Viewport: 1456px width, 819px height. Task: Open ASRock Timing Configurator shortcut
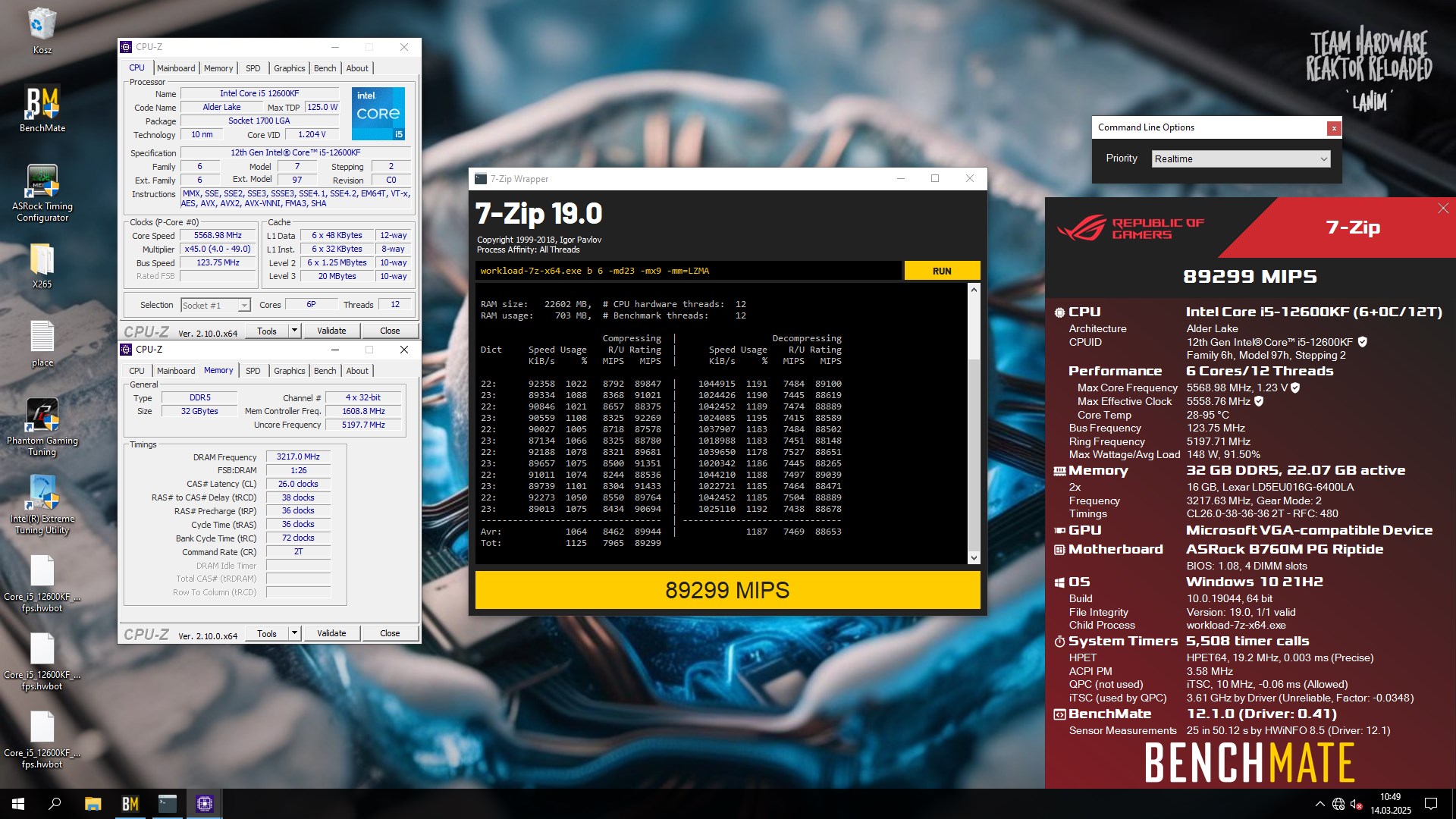pos(42,193)
